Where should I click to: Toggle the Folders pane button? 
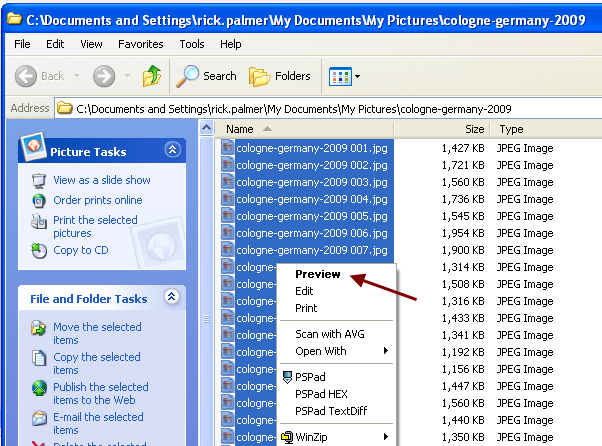[280, 76]
